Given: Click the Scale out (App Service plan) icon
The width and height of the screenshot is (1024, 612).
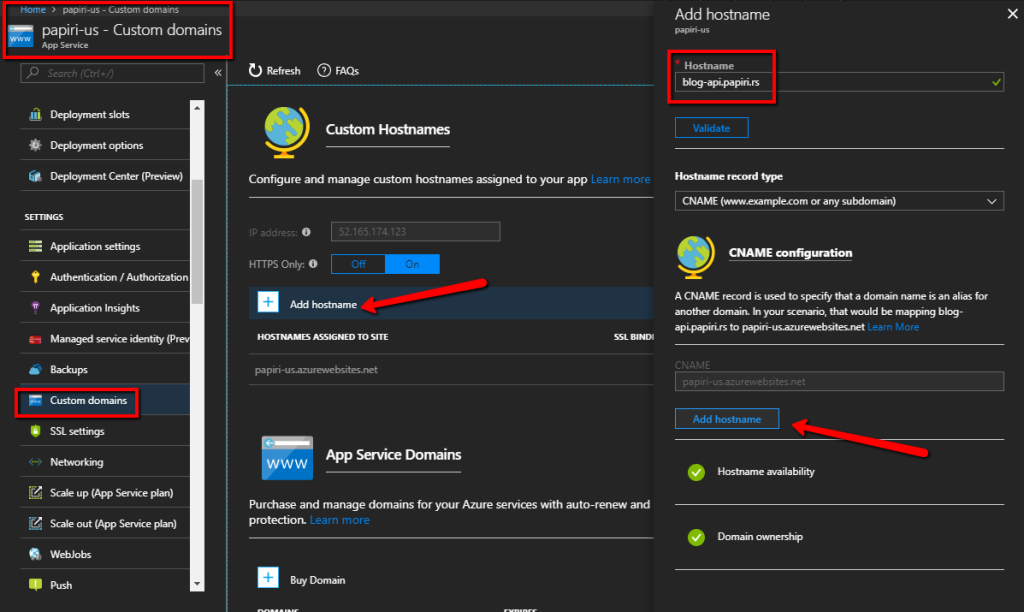Looking at the screenshot, I should [x=35, y=523].
